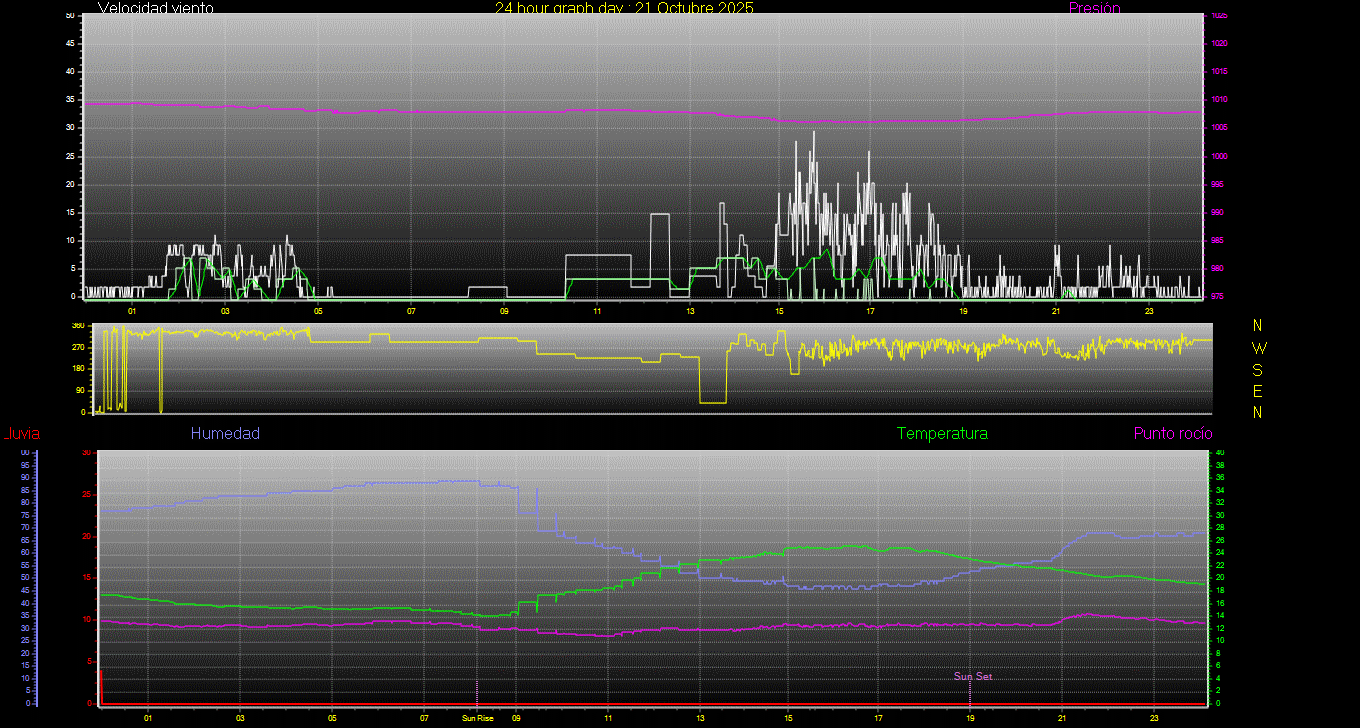Click the Punto rocío legend label
Screen dimensions: 1360x728
1172,433
